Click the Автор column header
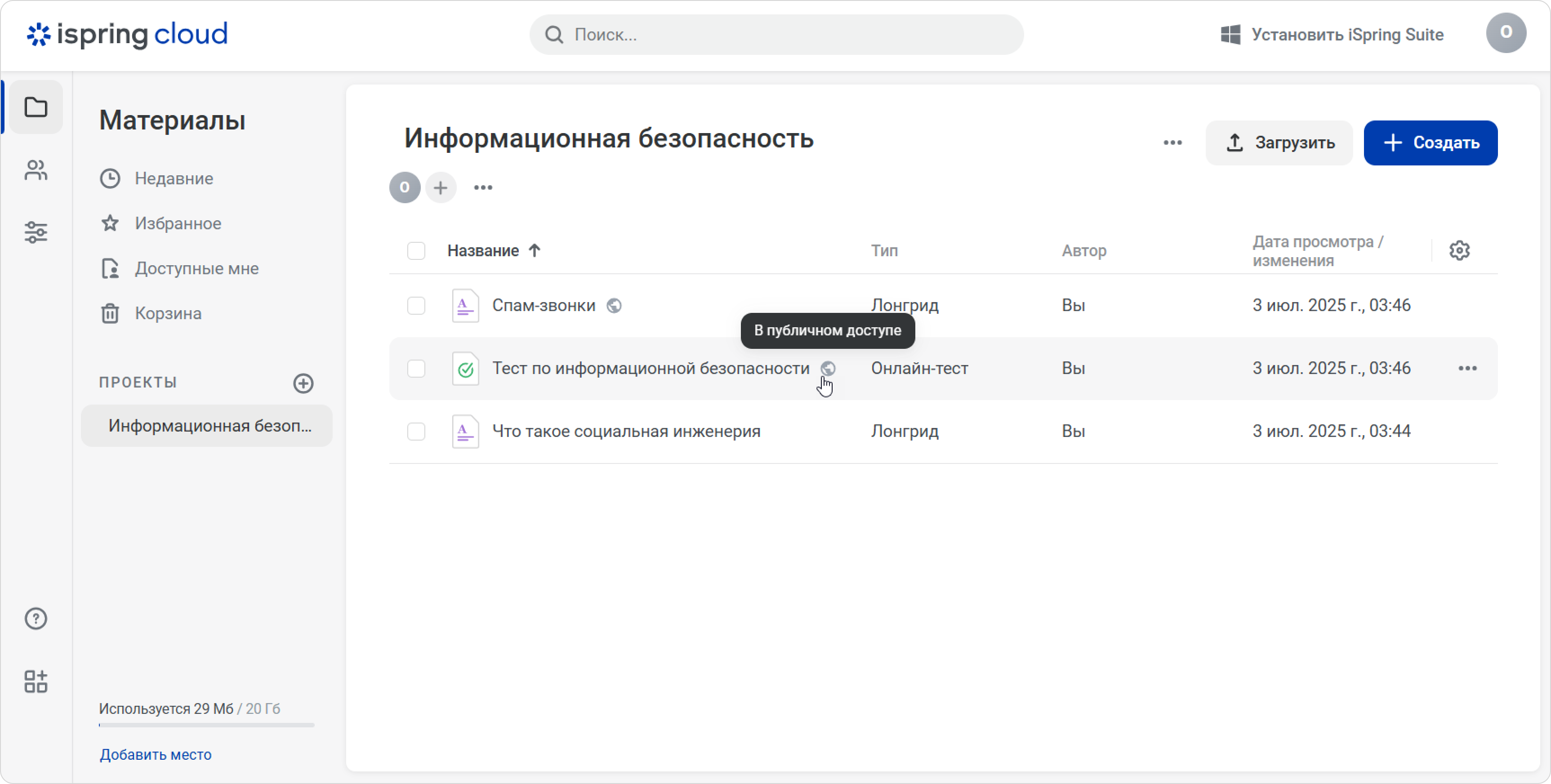 [1084, 250]
